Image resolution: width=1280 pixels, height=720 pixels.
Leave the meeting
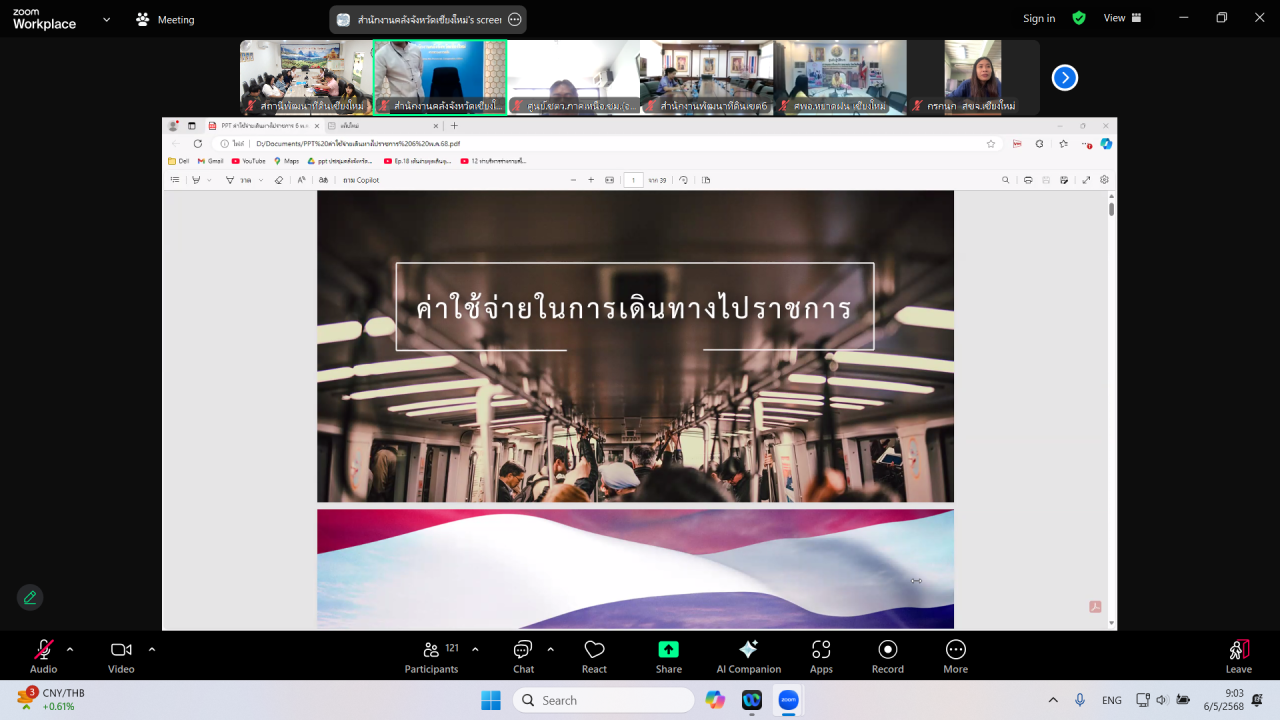tap(1238, 656)
